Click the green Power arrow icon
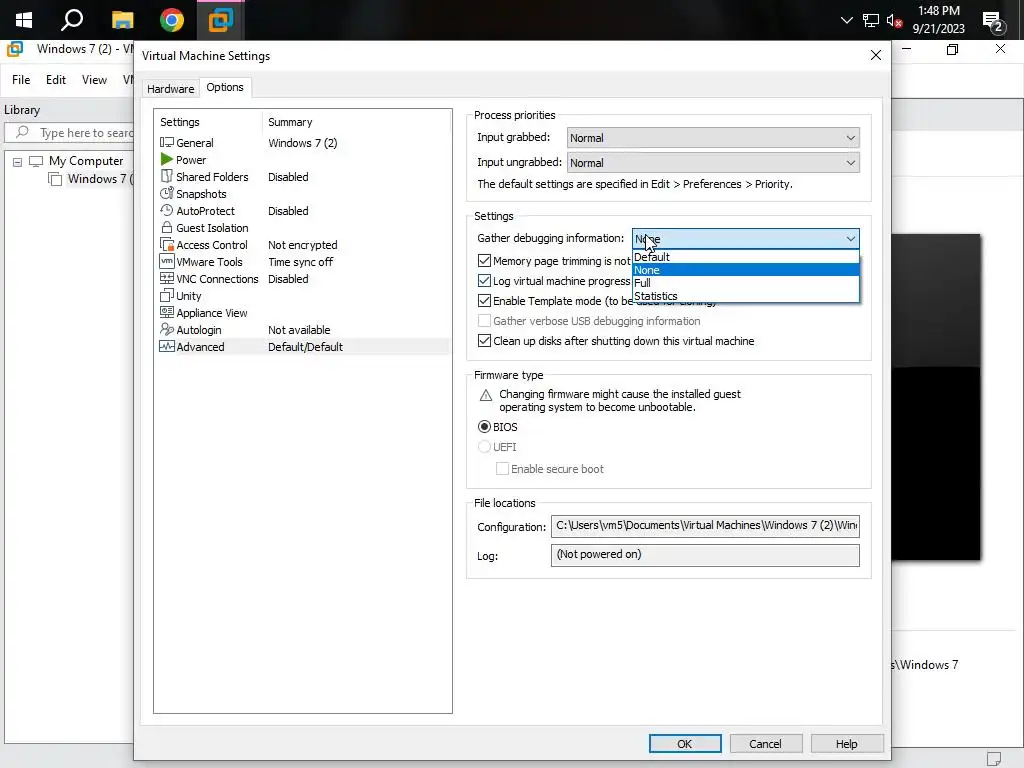The image size is (1024, 768). click(167, 159)
